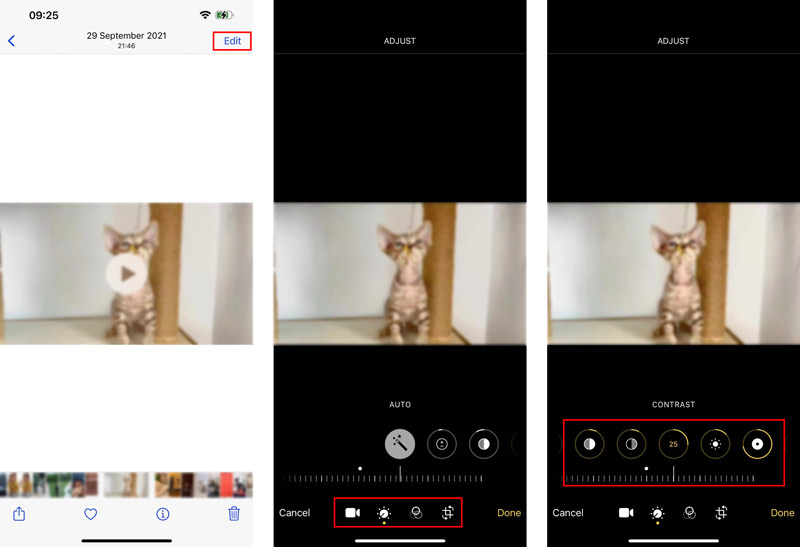The height and width of the screenshot is (547, 800).
Task: Open filters tab in middle screen
Action: point(416,513)
